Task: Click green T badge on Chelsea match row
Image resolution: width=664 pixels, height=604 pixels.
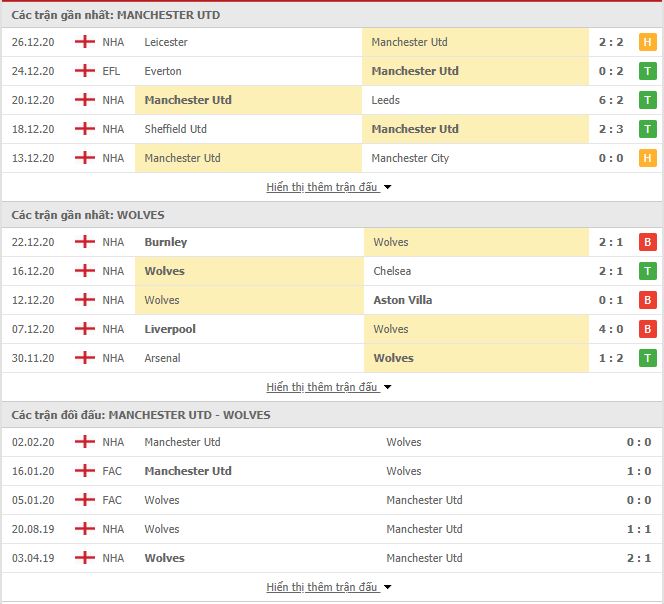Action: pyautogui.click(x=647, y=272)
